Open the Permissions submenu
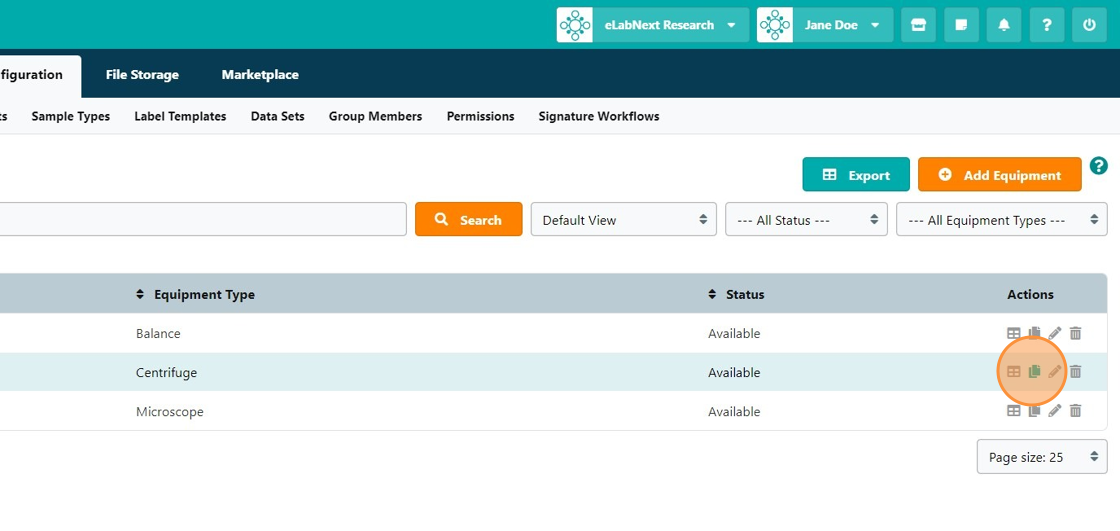1120x531 pixels. (480, 116)
